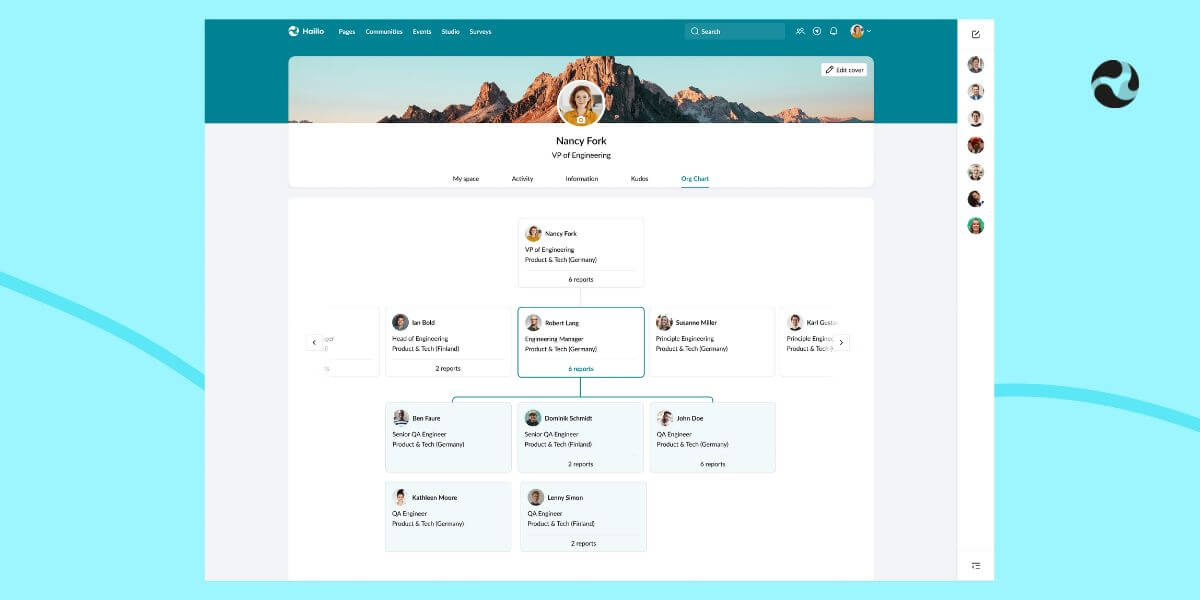Click the compass icon in the top bar

(817, 31)
